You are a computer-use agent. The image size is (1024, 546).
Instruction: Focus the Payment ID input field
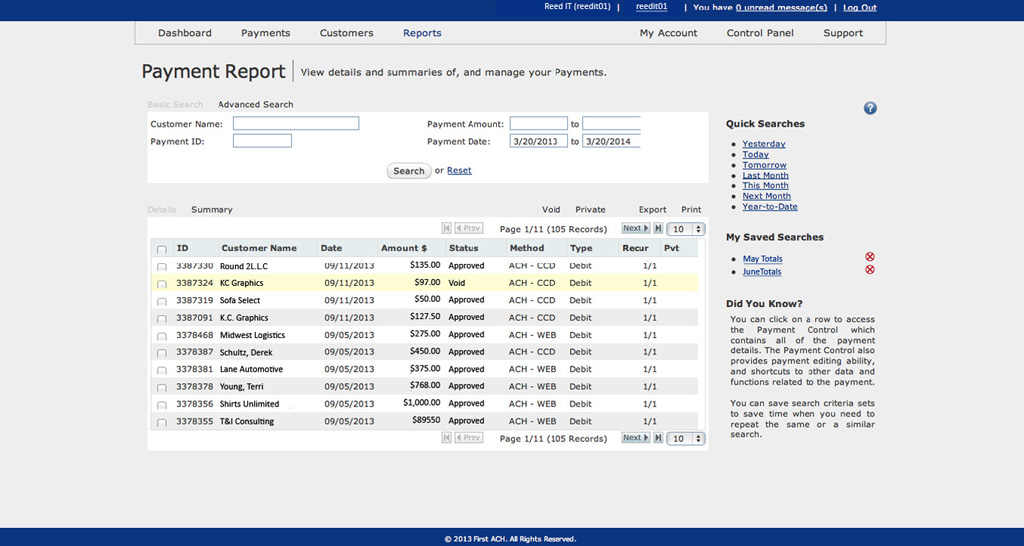(x=263, y=141)
